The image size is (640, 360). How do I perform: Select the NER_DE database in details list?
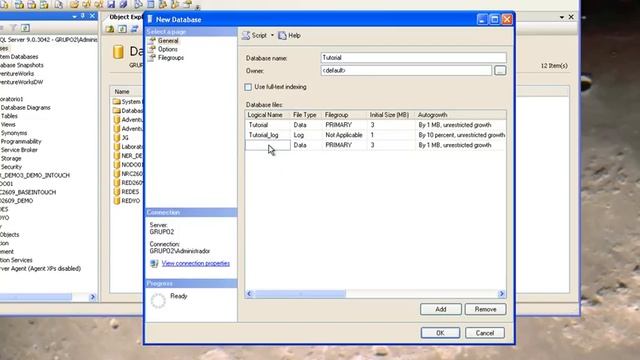(x=127, y=156)
